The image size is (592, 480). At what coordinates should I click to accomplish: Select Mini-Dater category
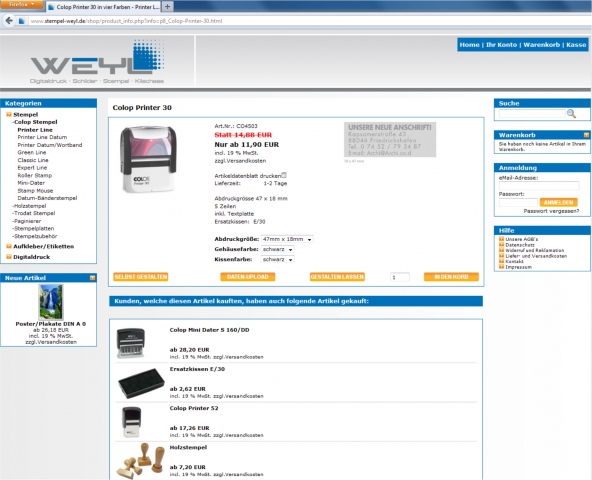(x=31, y=183)
